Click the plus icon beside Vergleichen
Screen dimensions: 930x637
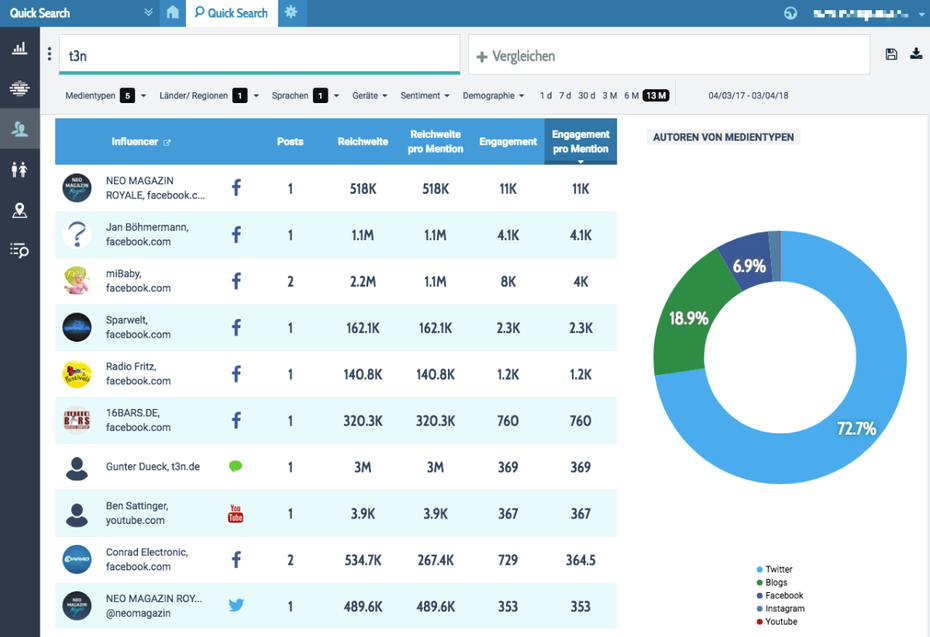[482, 57]
